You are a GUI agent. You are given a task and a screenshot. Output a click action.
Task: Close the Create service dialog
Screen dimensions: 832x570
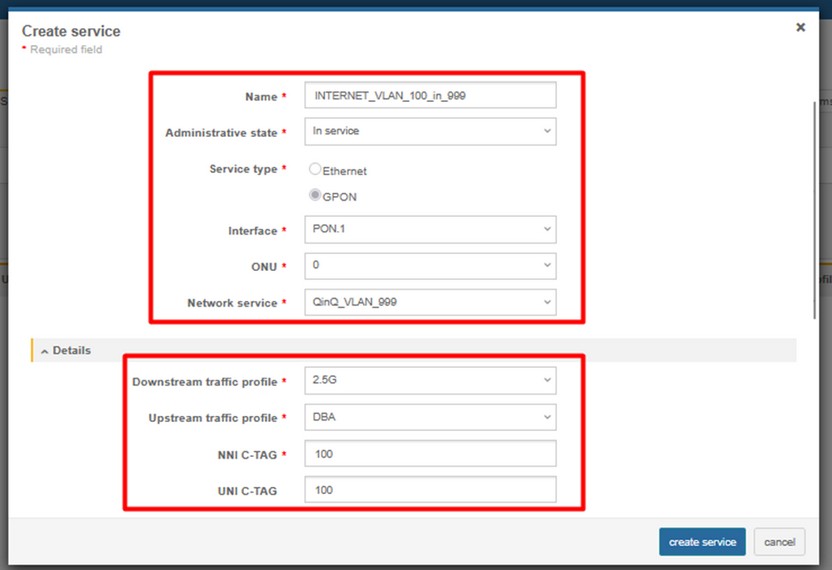[800, 28]
